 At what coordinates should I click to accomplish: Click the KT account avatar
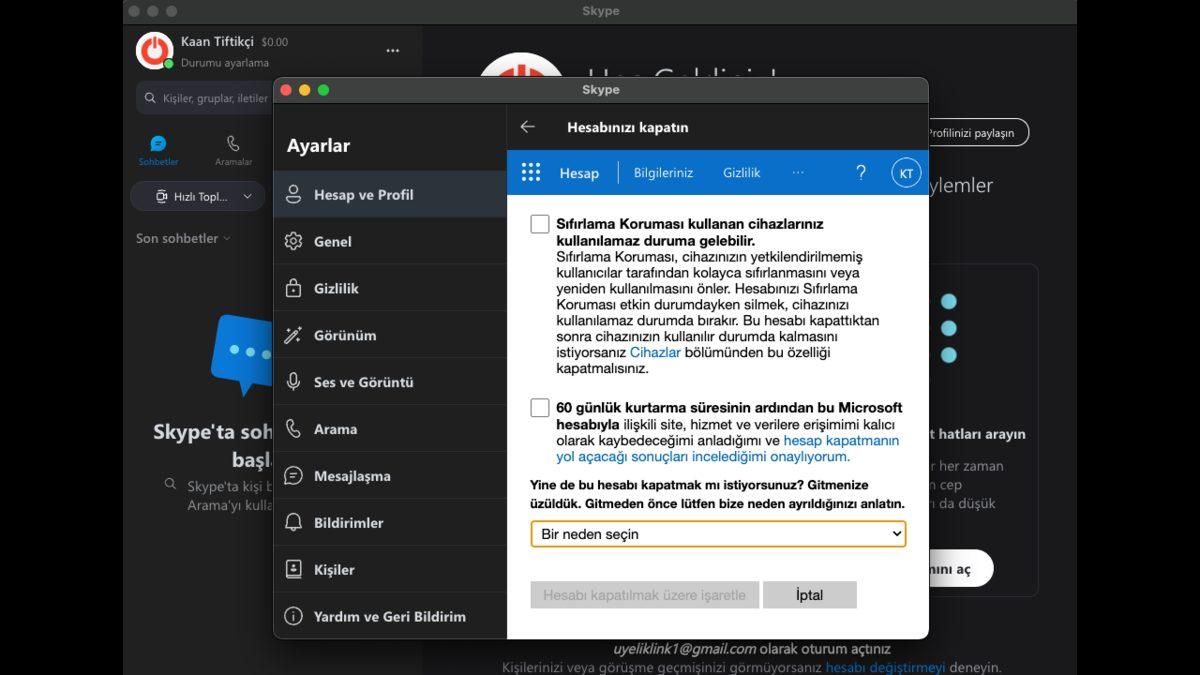(x=905, y=172)
